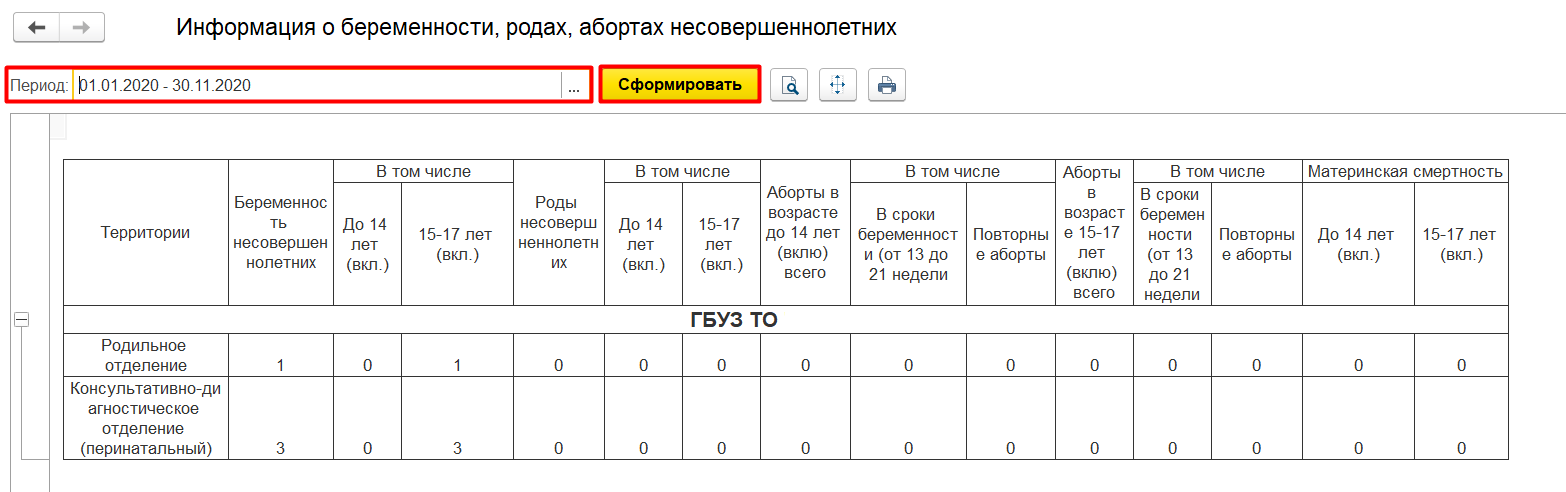Collapse the ГБУЗ ТО group
This screenshot has height=492, width=1566.
[x=21, y=319]
